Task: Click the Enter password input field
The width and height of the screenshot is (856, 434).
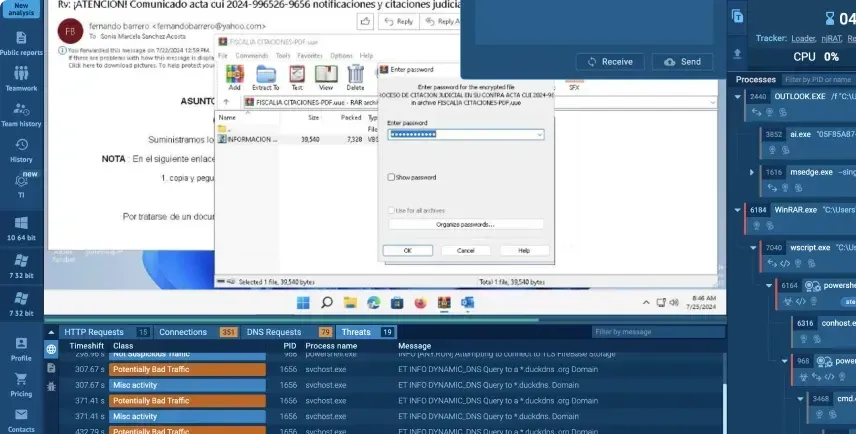Action: pos(466,134)
